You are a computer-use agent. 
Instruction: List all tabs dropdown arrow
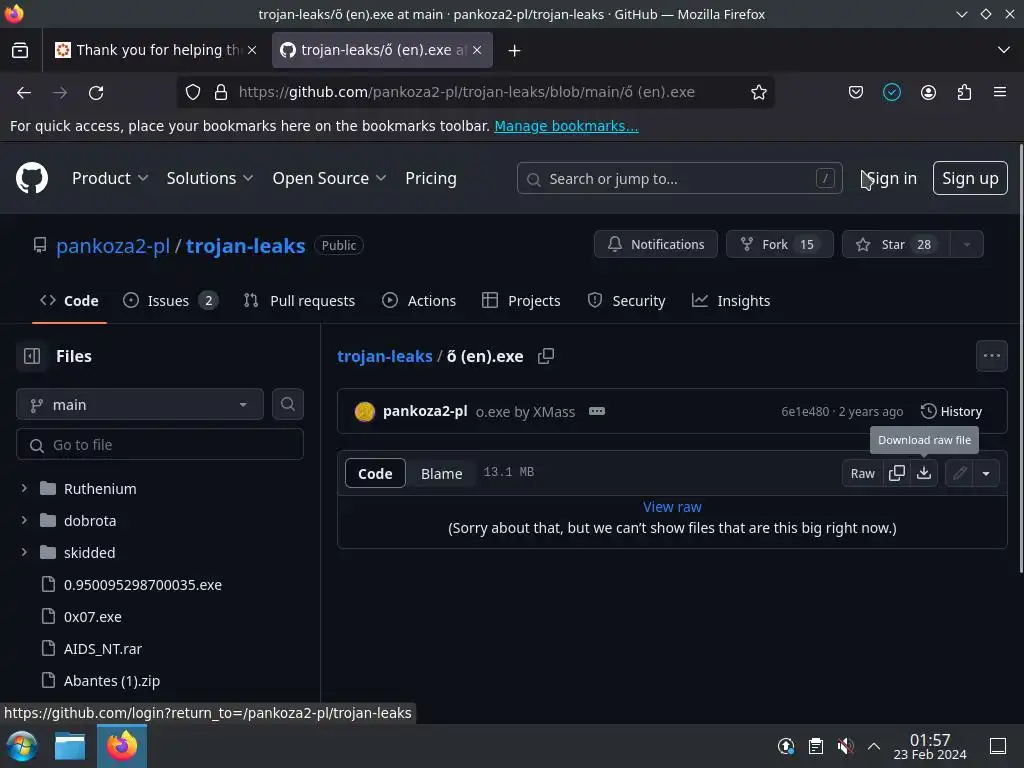point(1004,50)
